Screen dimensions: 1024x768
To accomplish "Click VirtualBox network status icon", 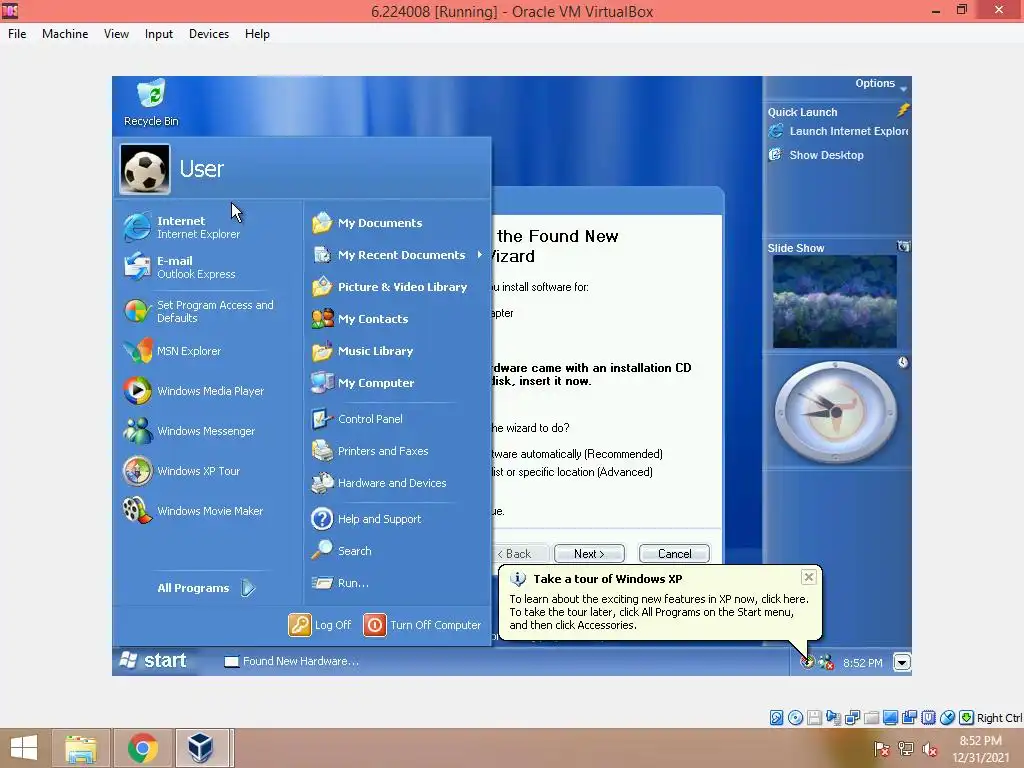I will pos(852,718).
